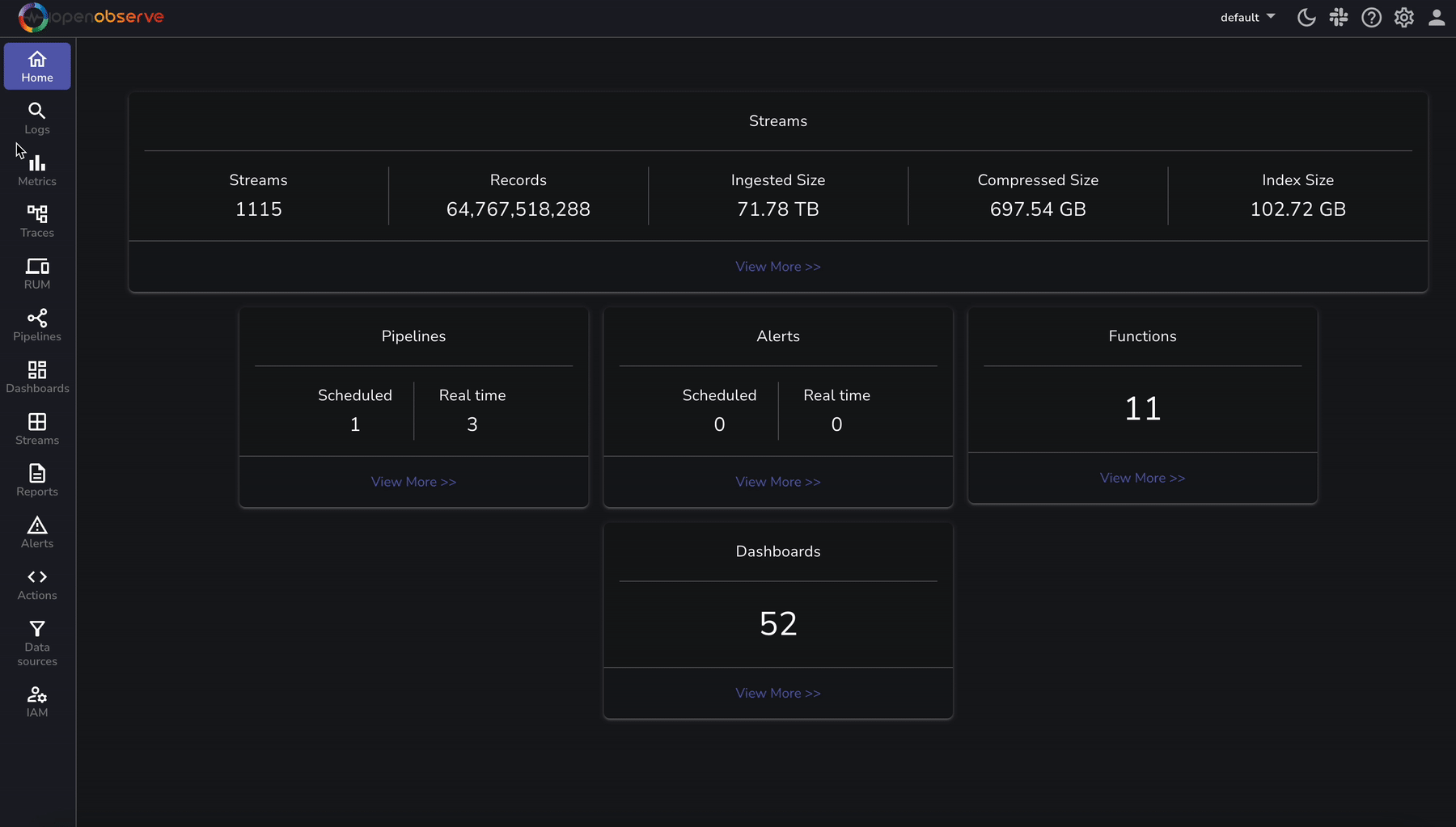Image resolution: width=1456 pixels, height=827 pixels.
Task: Open the IAM section
Action: (x=36, y=700)
